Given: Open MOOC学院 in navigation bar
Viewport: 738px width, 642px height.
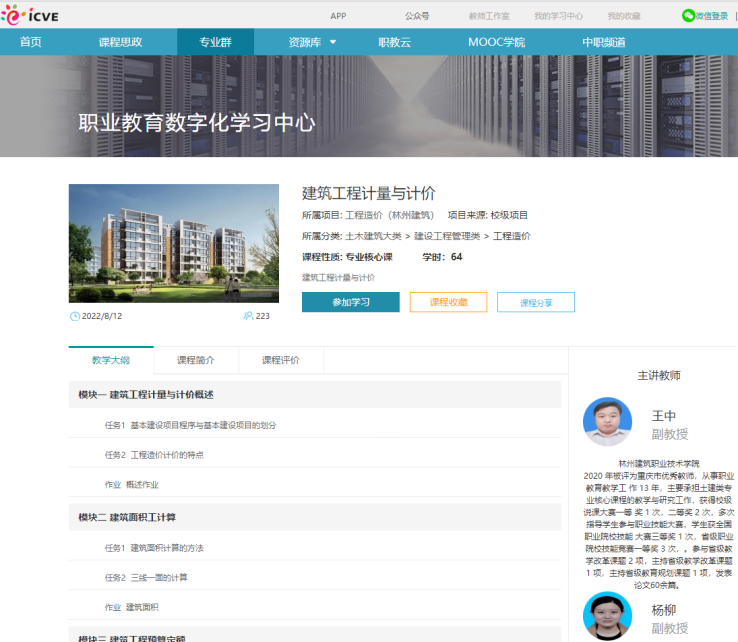Looking at the screenshot, I should 496,42.
